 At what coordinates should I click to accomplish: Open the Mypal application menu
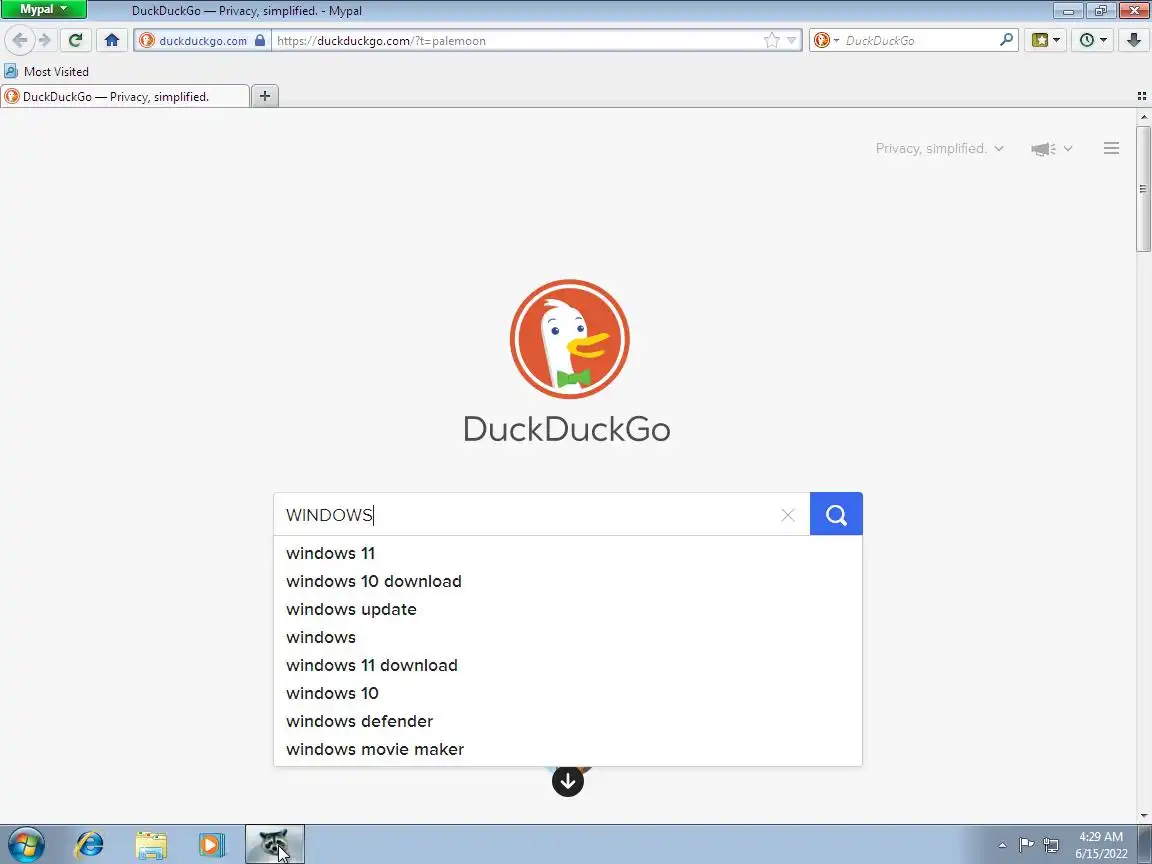click(x=43, y=10)
